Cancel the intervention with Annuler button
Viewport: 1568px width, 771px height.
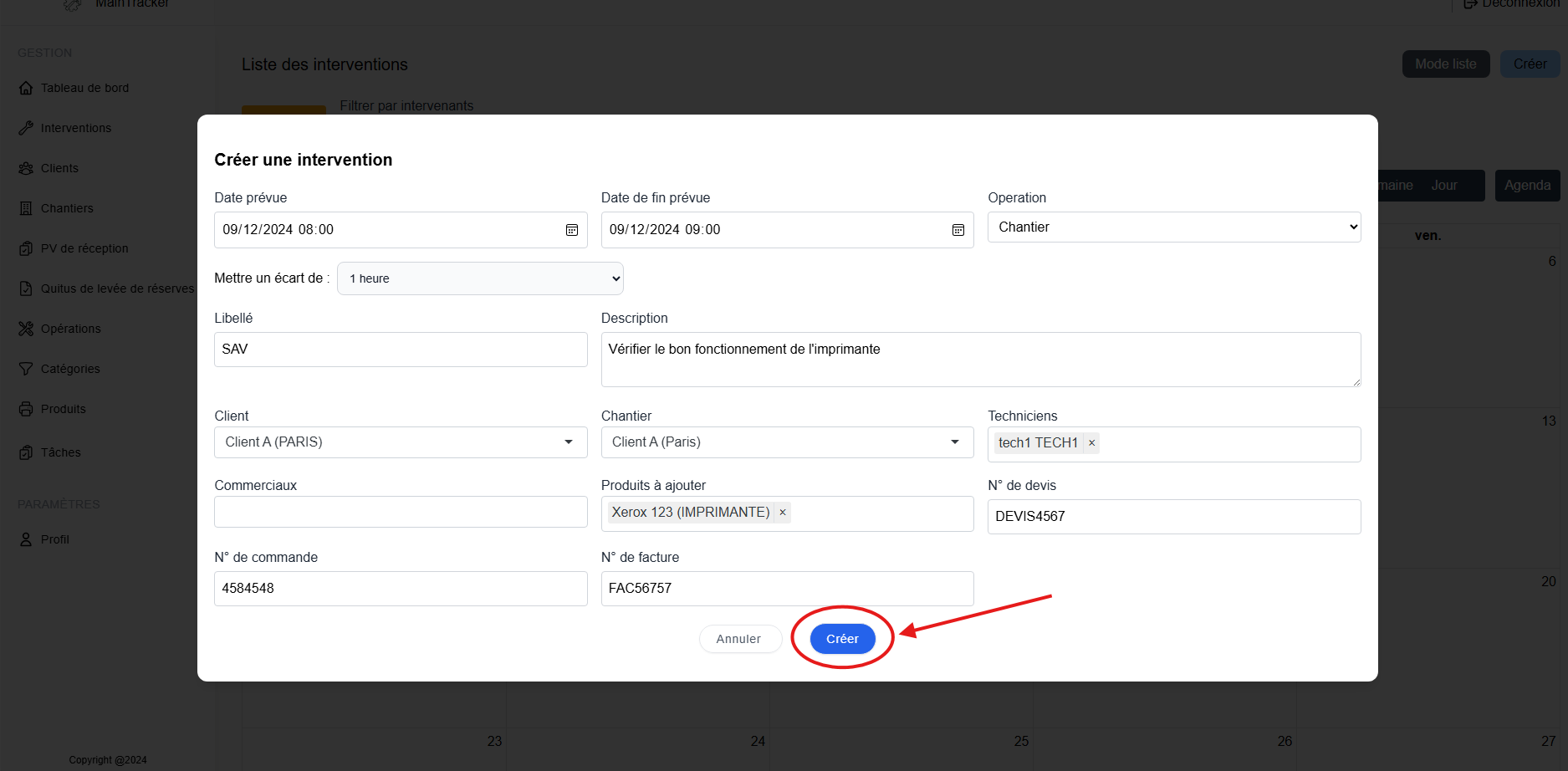click(x=738, y=639)
